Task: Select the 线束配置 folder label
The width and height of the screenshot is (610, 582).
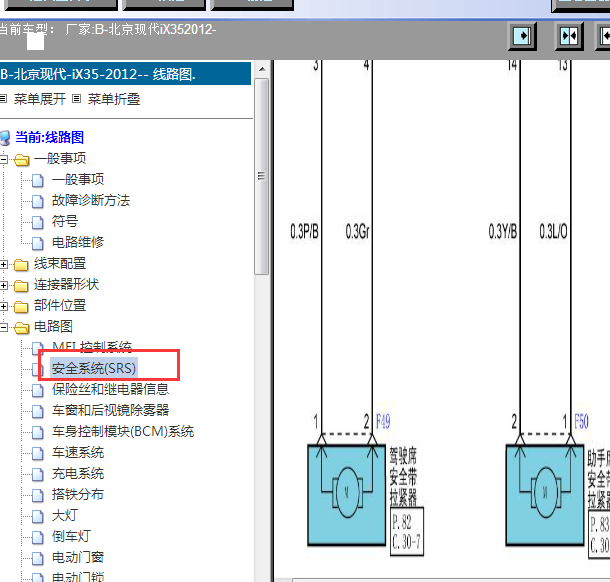Action: 60,264
